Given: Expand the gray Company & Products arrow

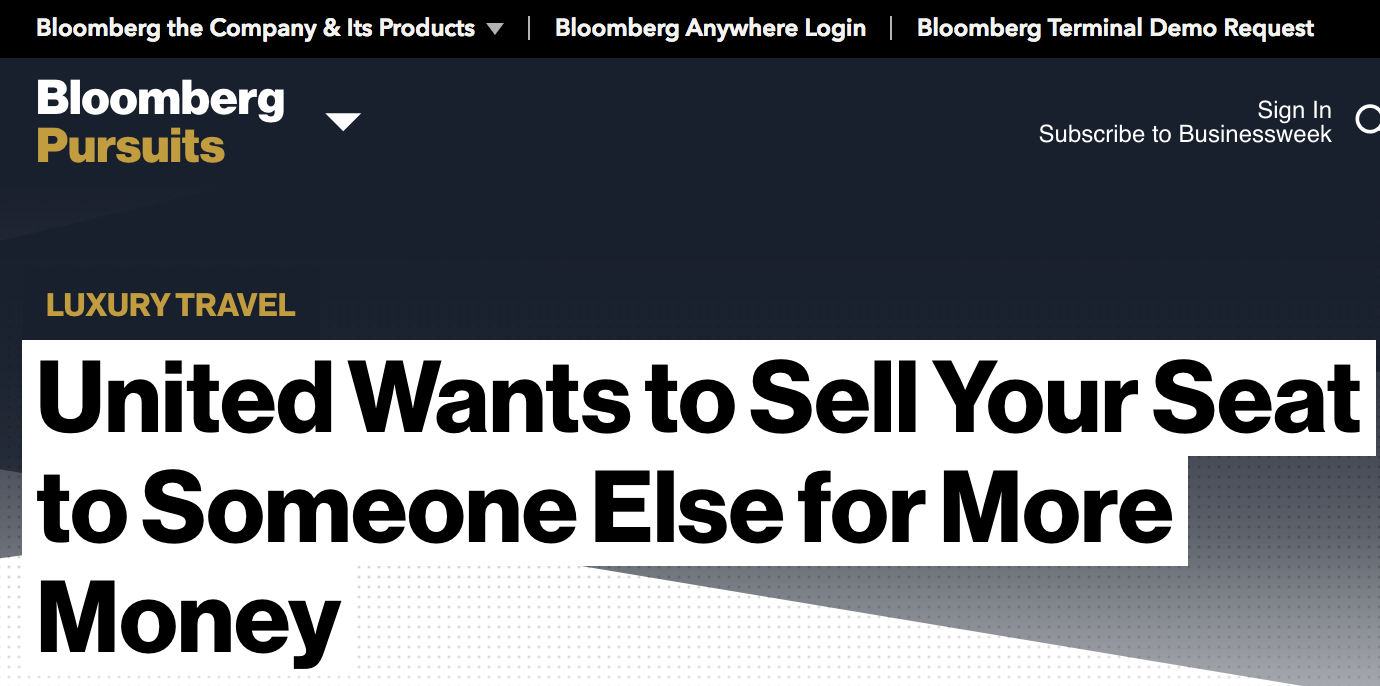Looking at the screenshot, I should pos(495,29).
